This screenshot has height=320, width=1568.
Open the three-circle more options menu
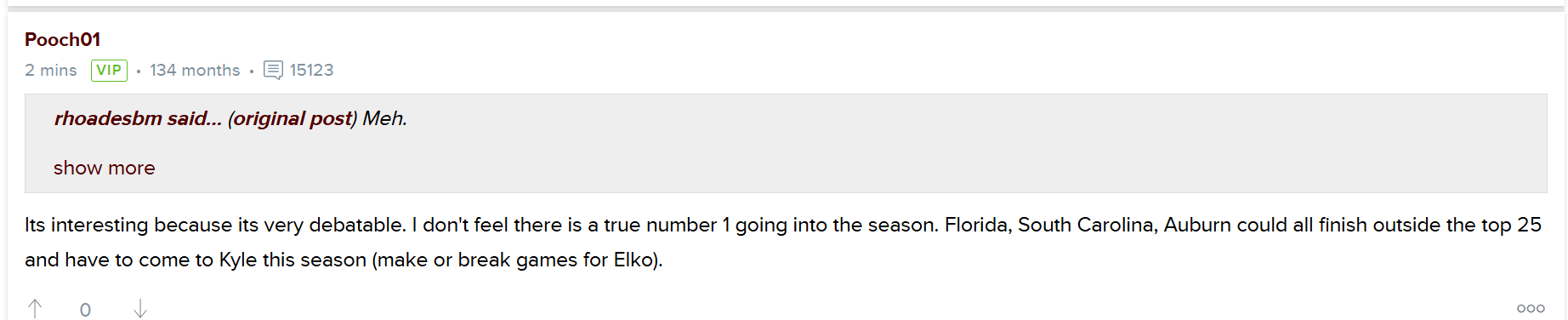point(1531,308)
